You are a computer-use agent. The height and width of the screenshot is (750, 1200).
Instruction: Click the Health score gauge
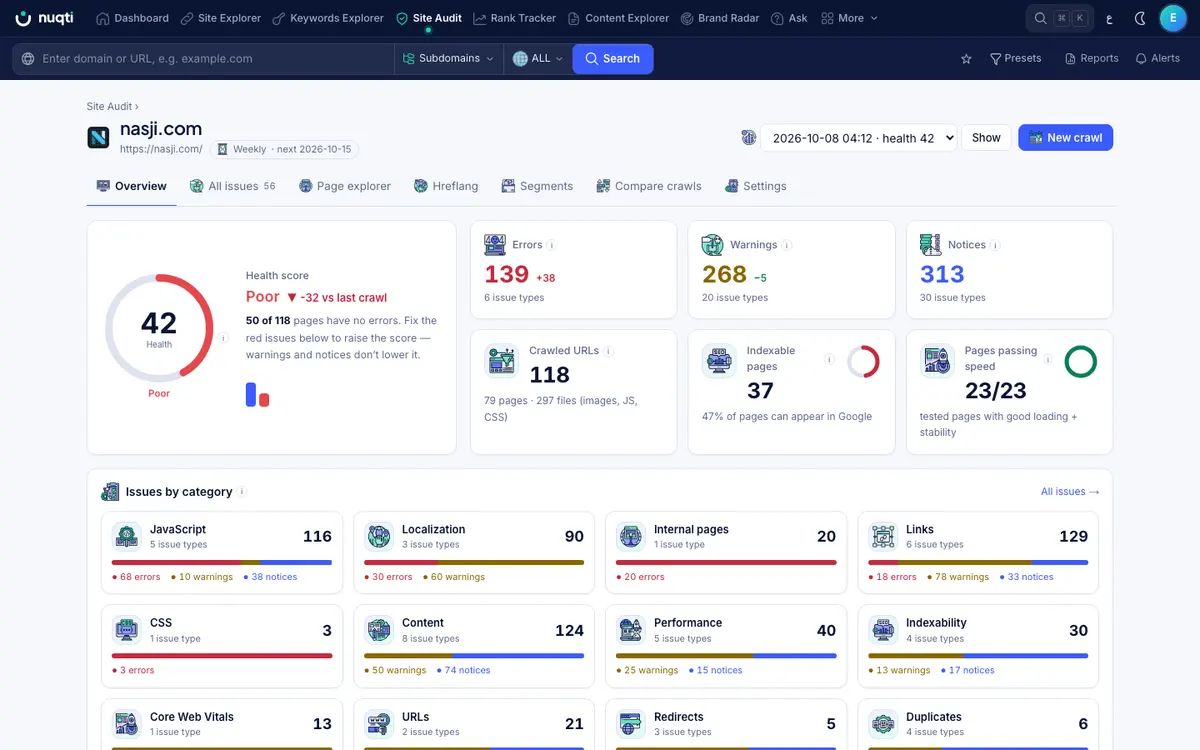159,328
